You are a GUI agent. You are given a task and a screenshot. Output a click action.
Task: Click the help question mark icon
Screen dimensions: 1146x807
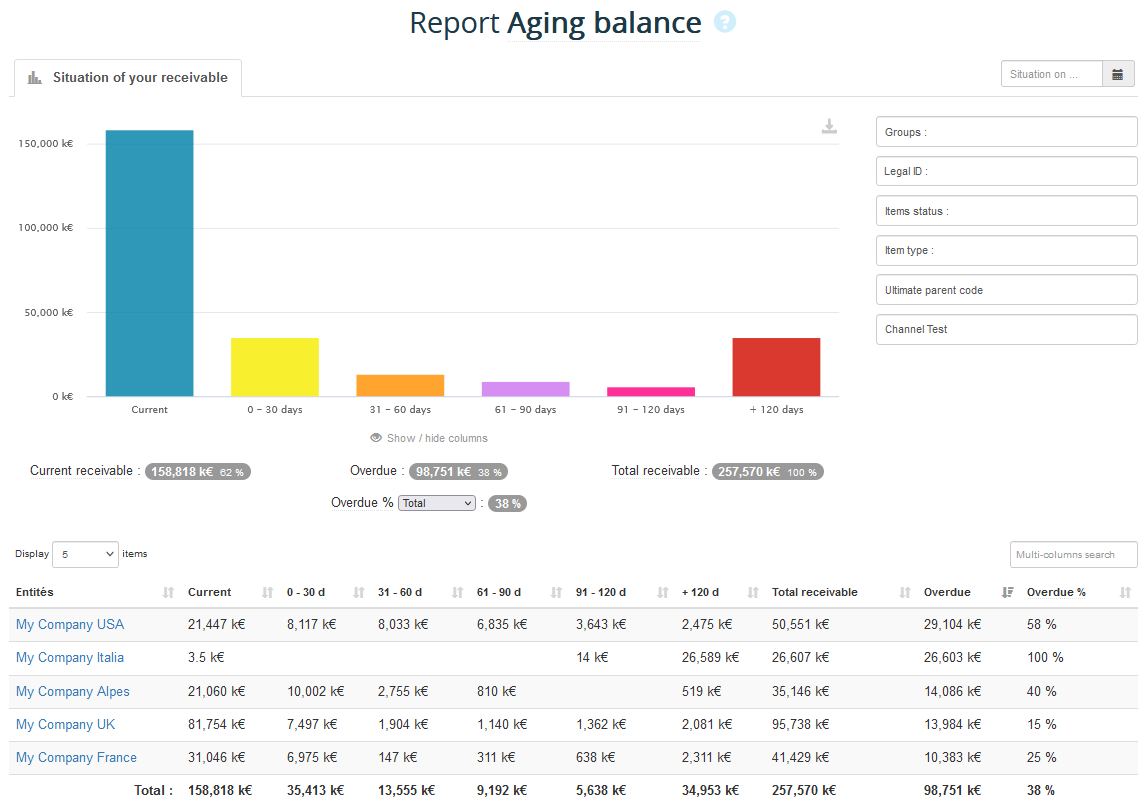[725, 23]
